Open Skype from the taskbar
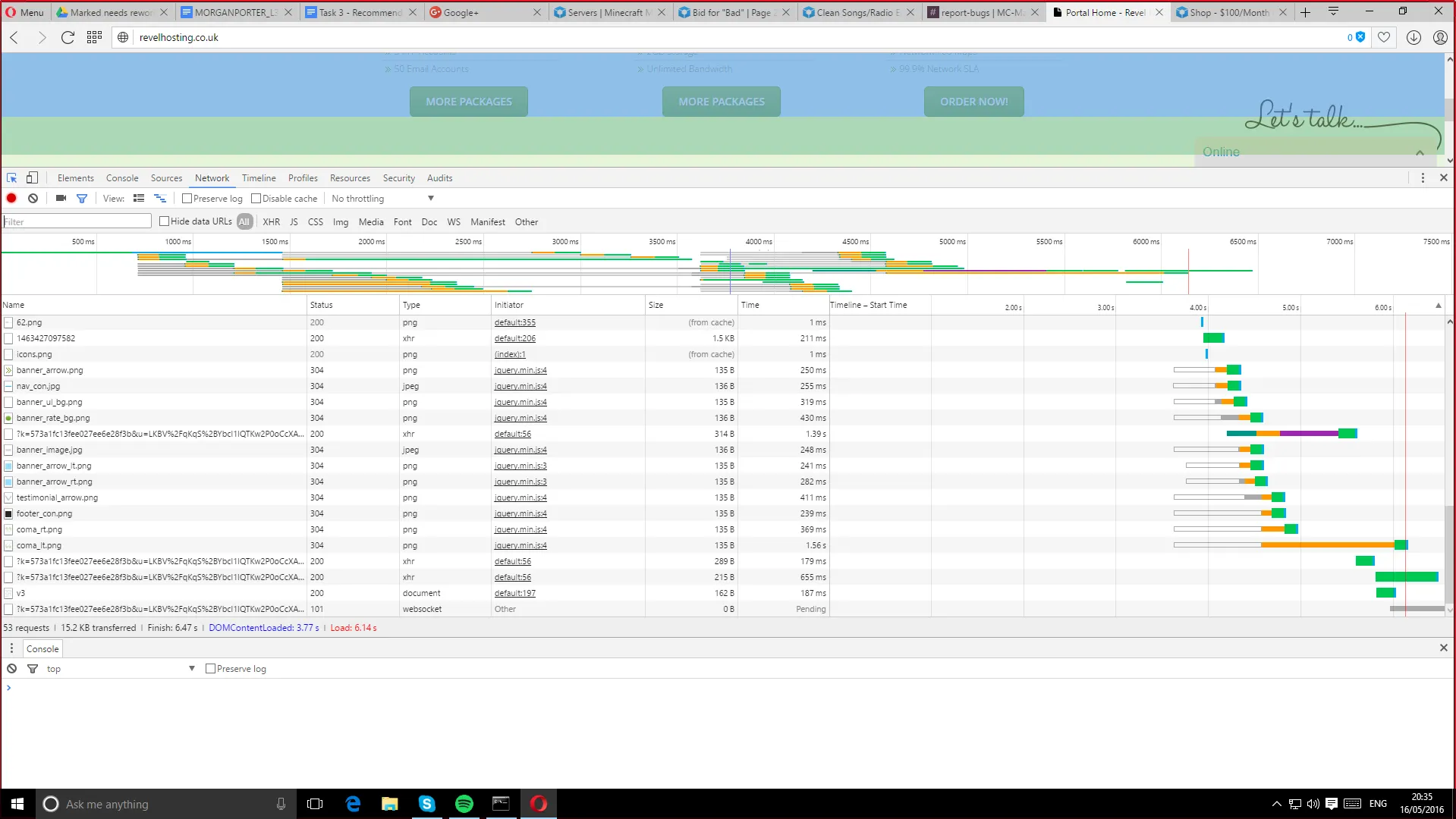 tap(427, 804)
